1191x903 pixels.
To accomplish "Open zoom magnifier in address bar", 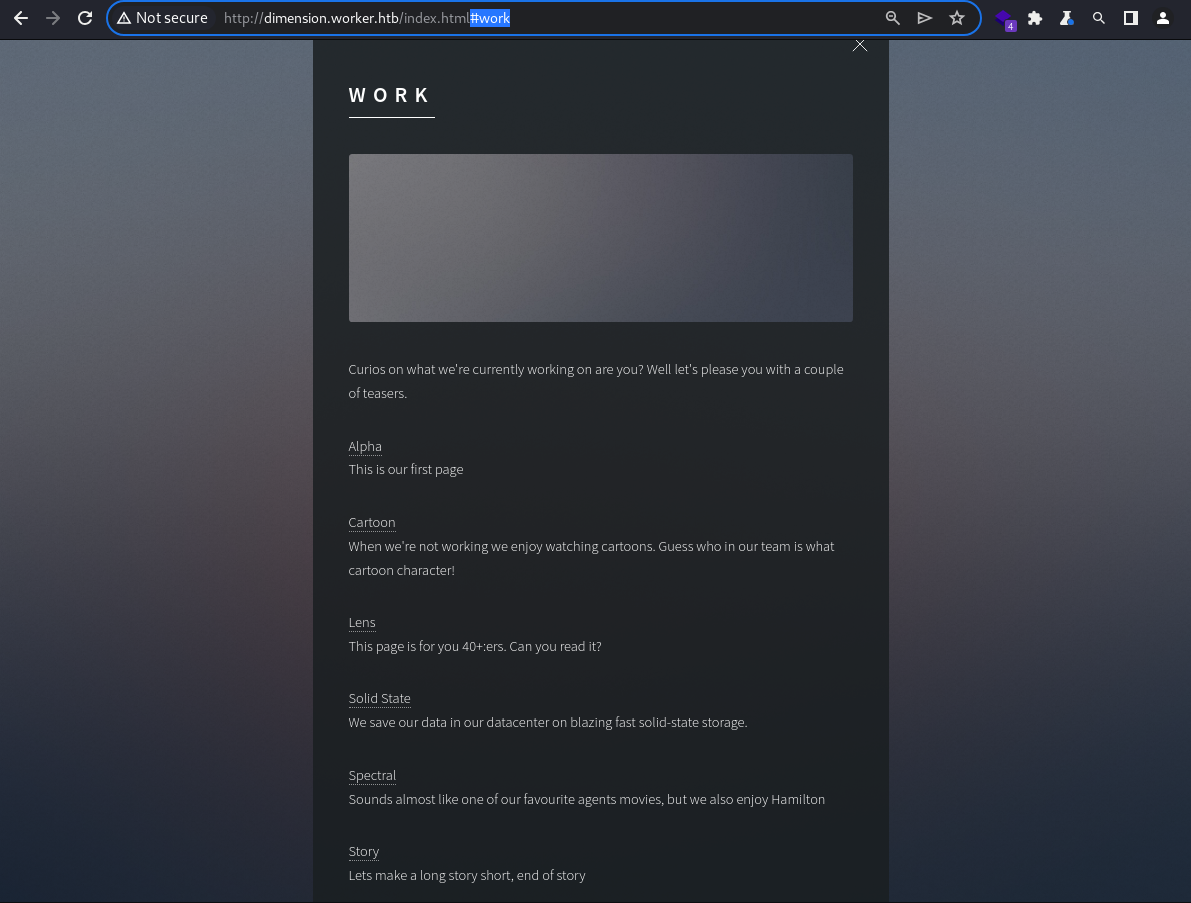I will (892, 18).
